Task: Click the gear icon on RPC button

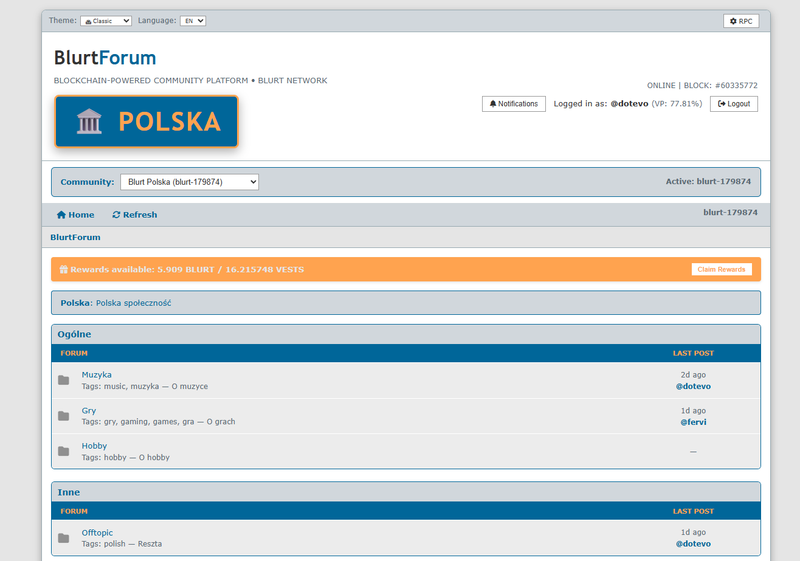Action: pyautogui.click(x=733, y=21)
